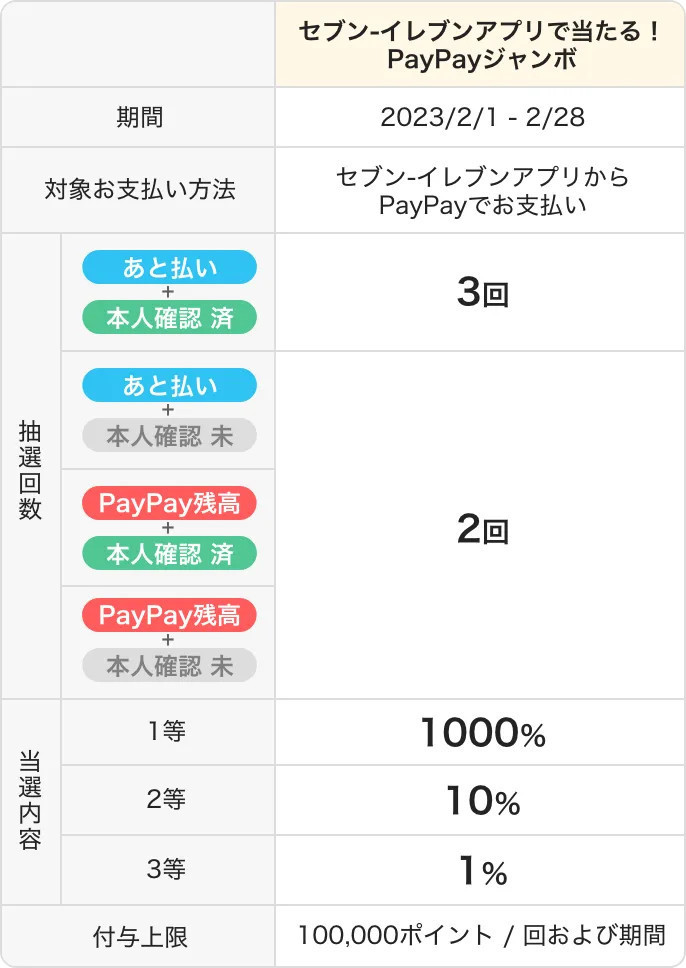
Task: Select the 対象お支払い方法 label cell
Action: 139,190
